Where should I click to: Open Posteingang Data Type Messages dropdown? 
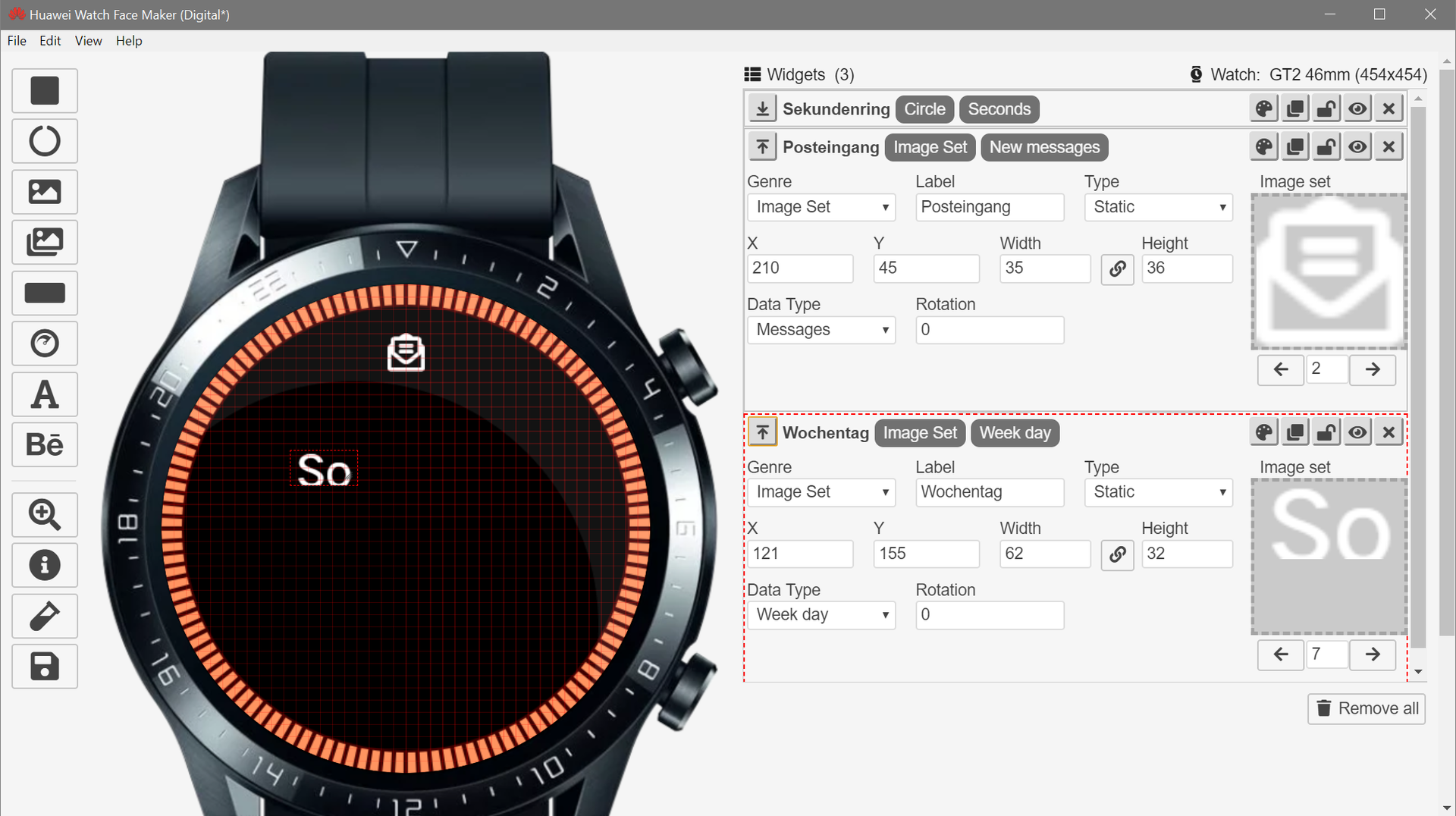pyautogui.click(x=821, y=330)
